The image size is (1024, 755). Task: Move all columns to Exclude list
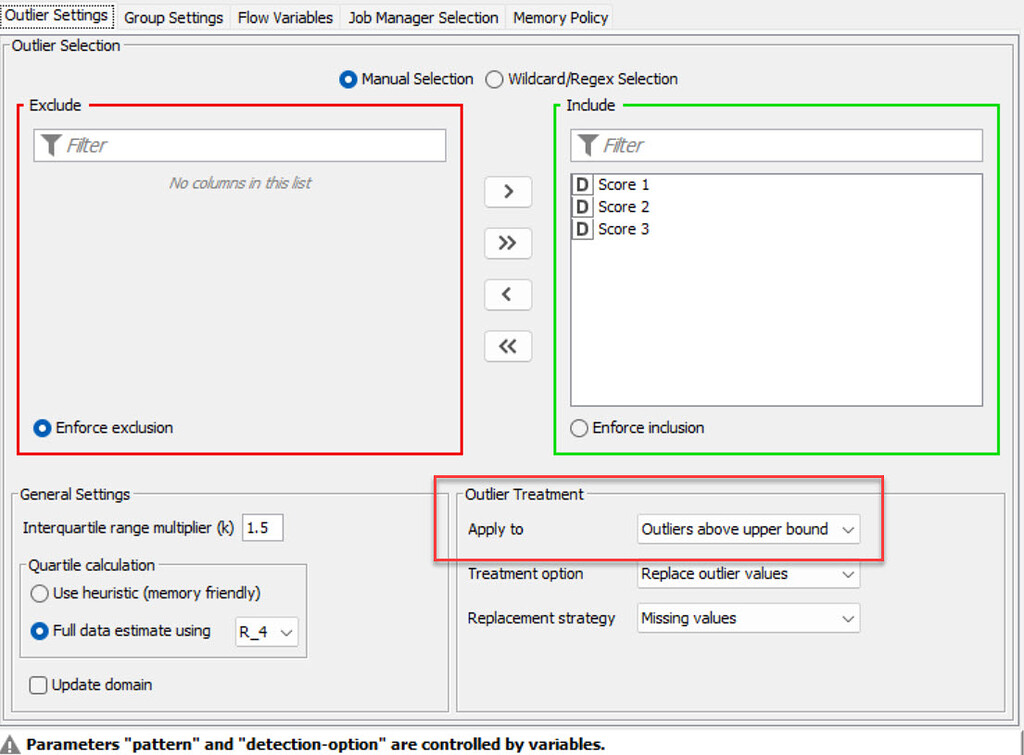click(x=508, y=346)
